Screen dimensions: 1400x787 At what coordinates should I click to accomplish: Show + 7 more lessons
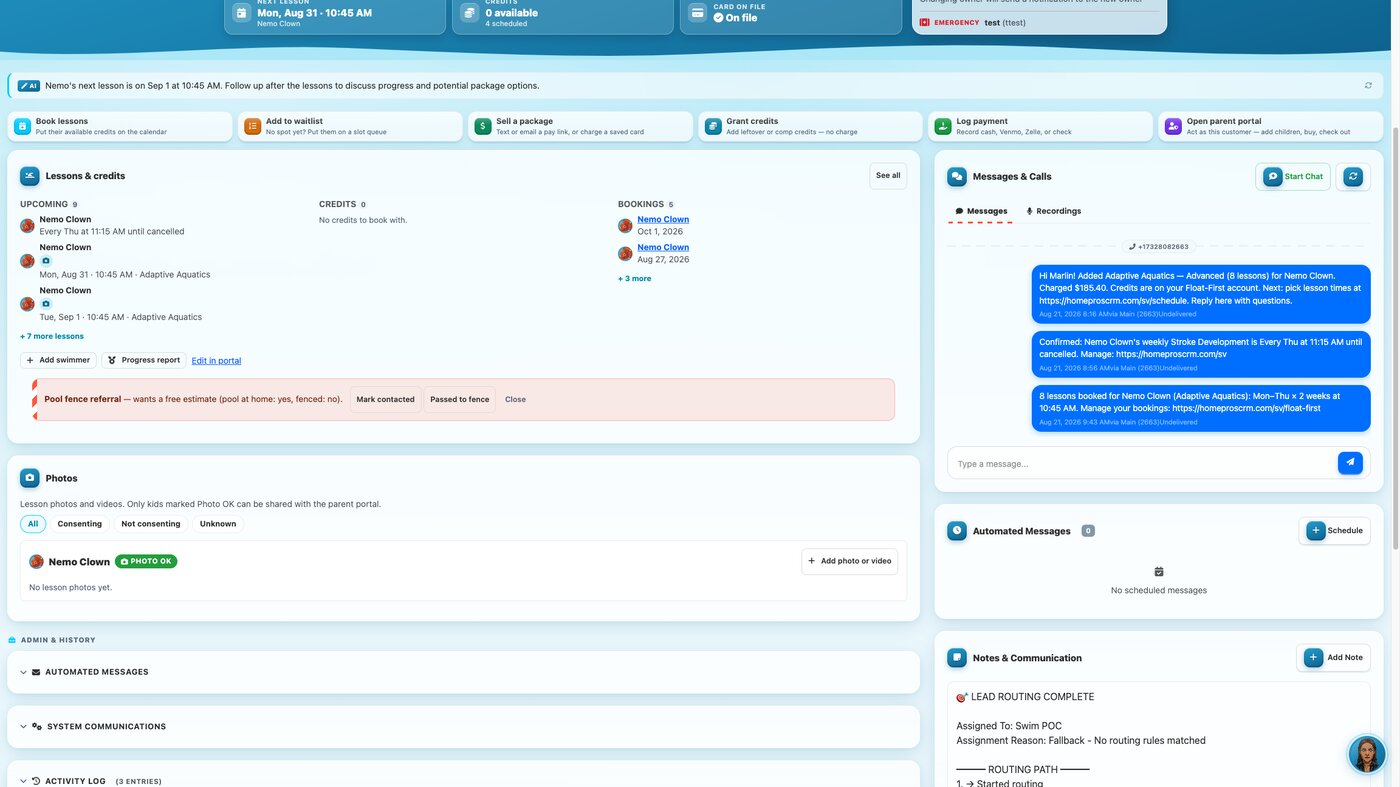point(52,336)
